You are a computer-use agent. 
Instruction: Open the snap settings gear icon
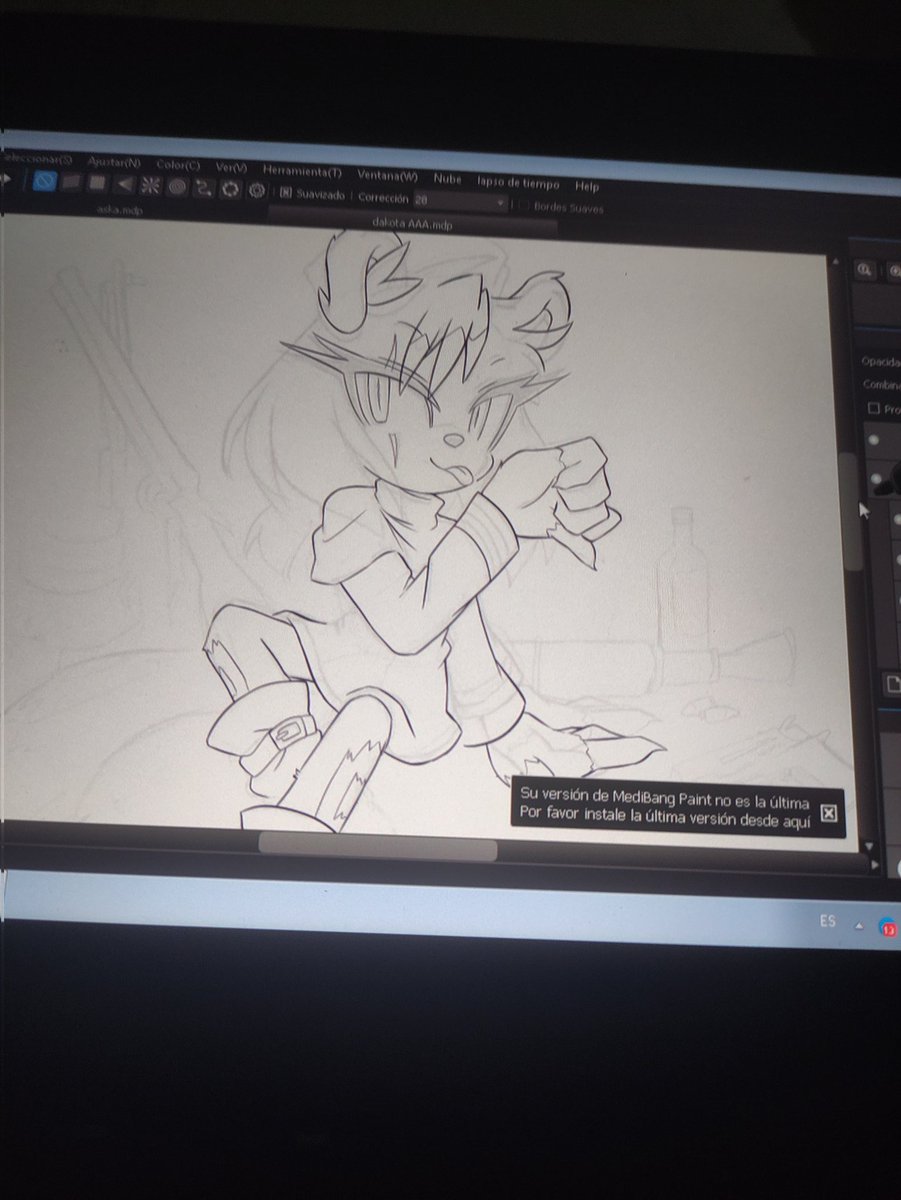pos(256,190)
